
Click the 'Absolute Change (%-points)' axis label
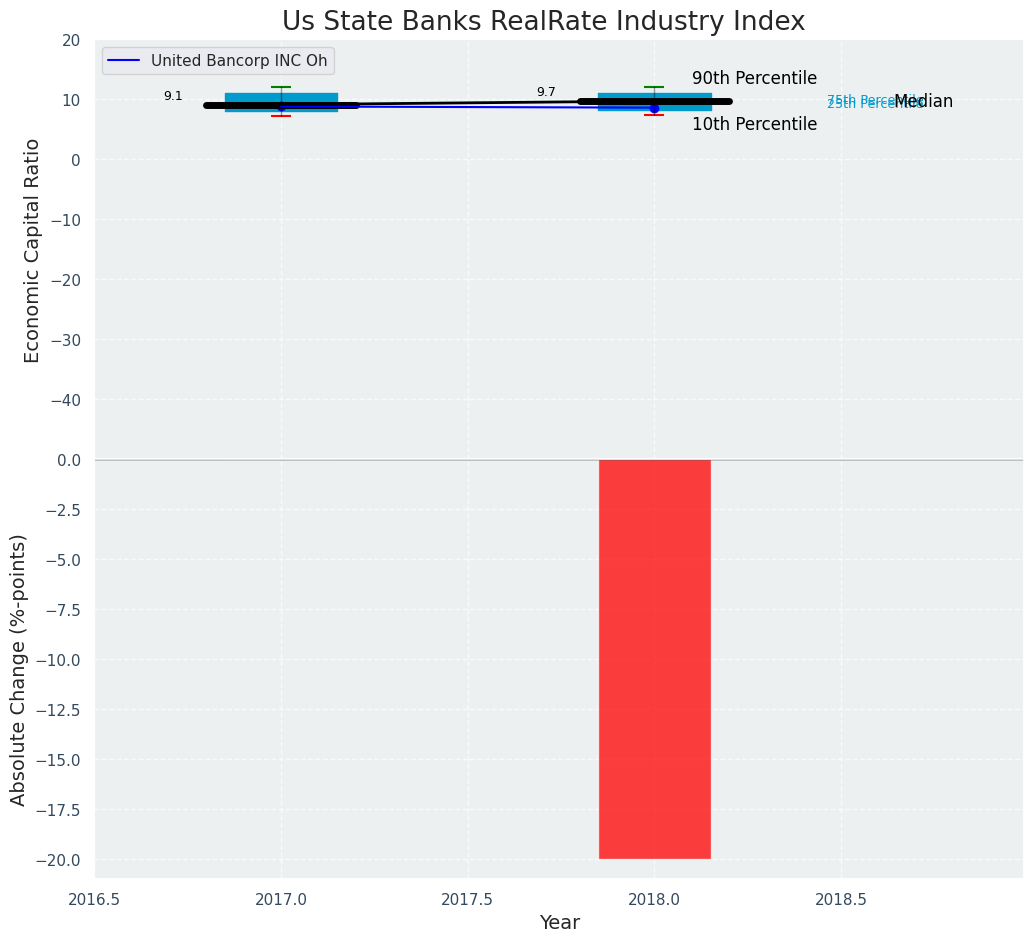coord(19,669)
